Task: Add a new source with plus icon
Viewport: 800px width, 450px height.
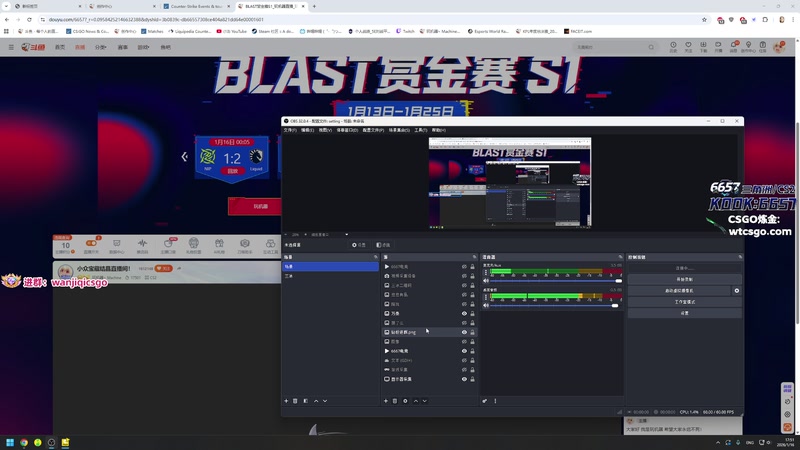Action: click(386, 401)
